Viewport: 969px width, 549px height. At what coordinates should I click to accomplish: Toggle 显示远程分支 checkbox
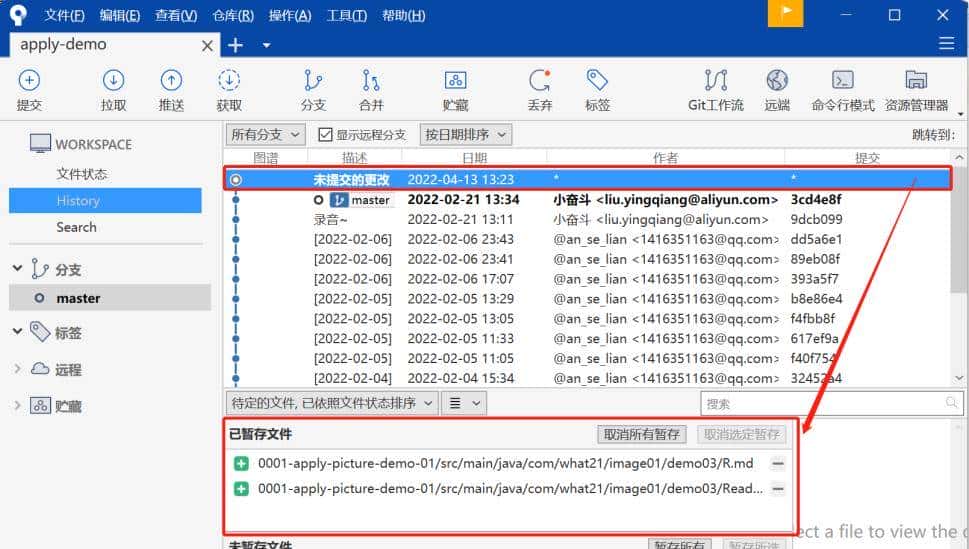[x=325, y=134]
